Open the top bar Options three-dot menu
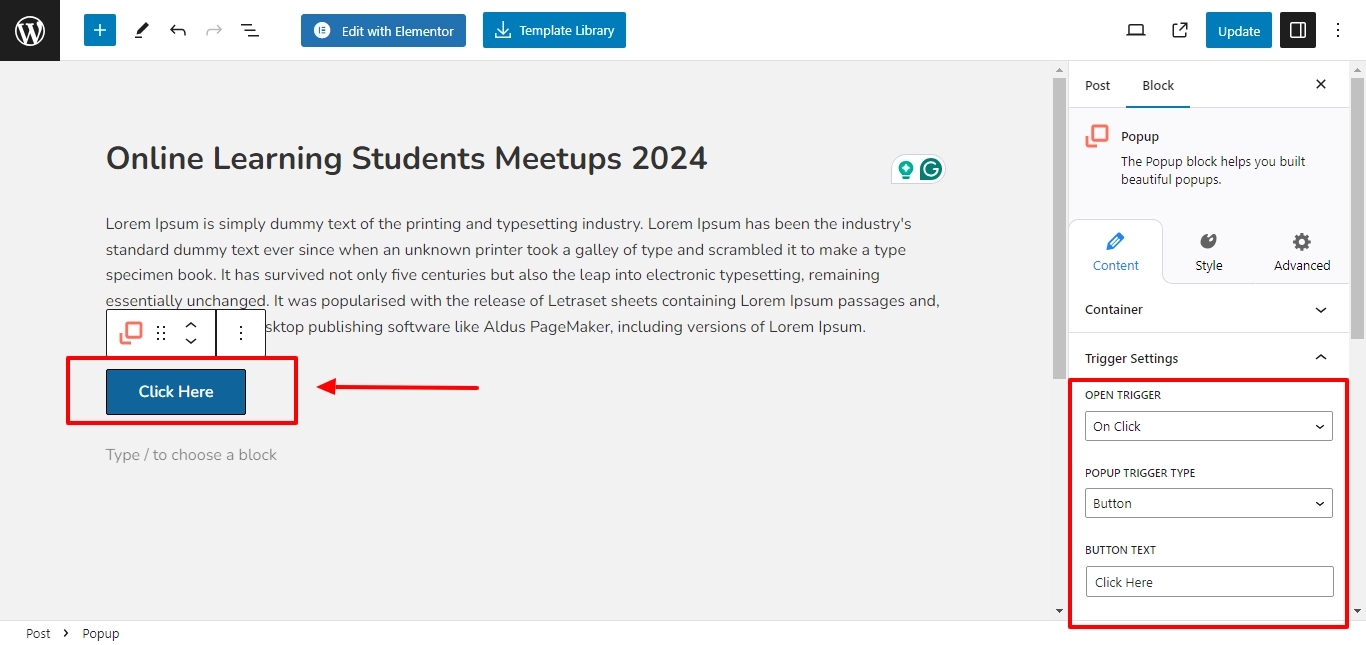 (1339, 31)
